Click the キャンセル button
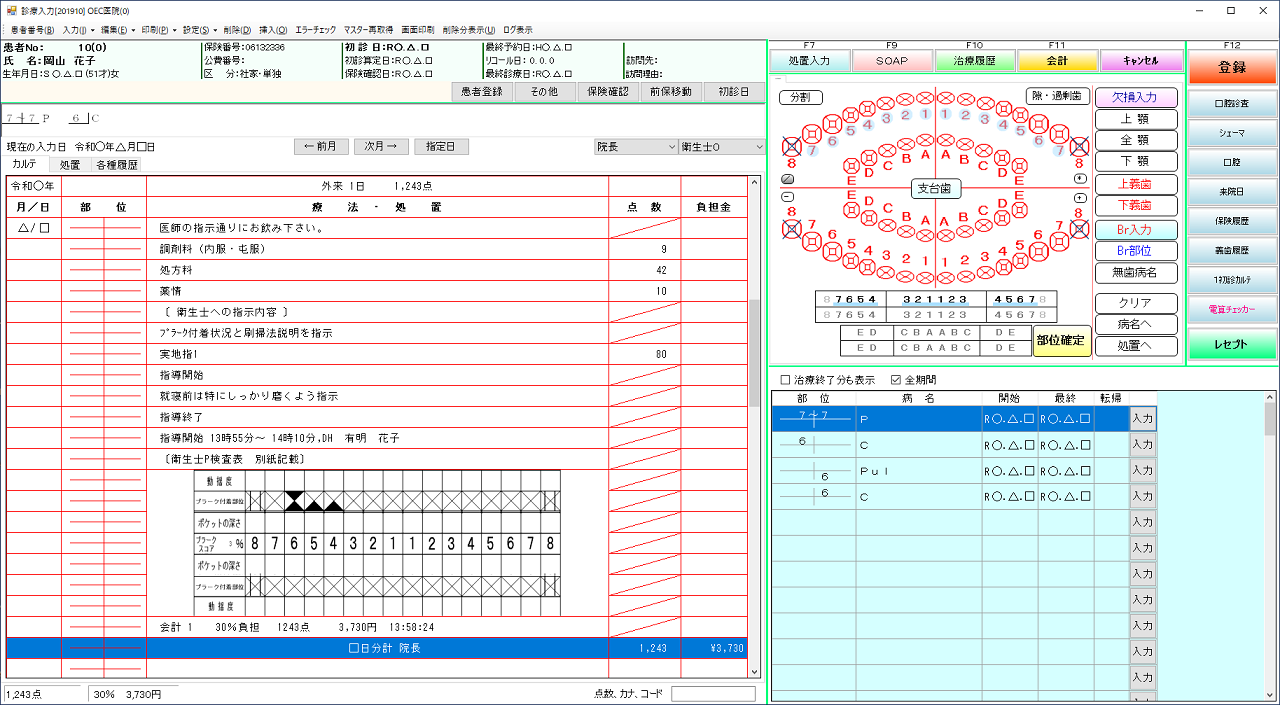This screenshot has height=705, width=1280. (x=1141, y=60)
